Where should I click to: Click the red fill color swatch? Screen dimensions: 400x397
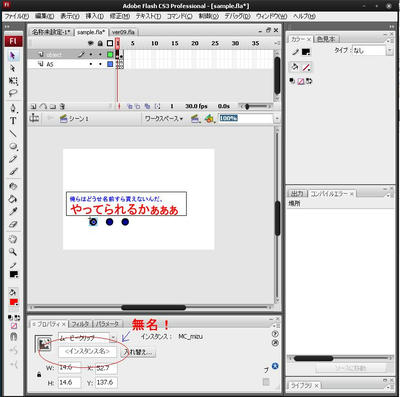coord(14,302)
